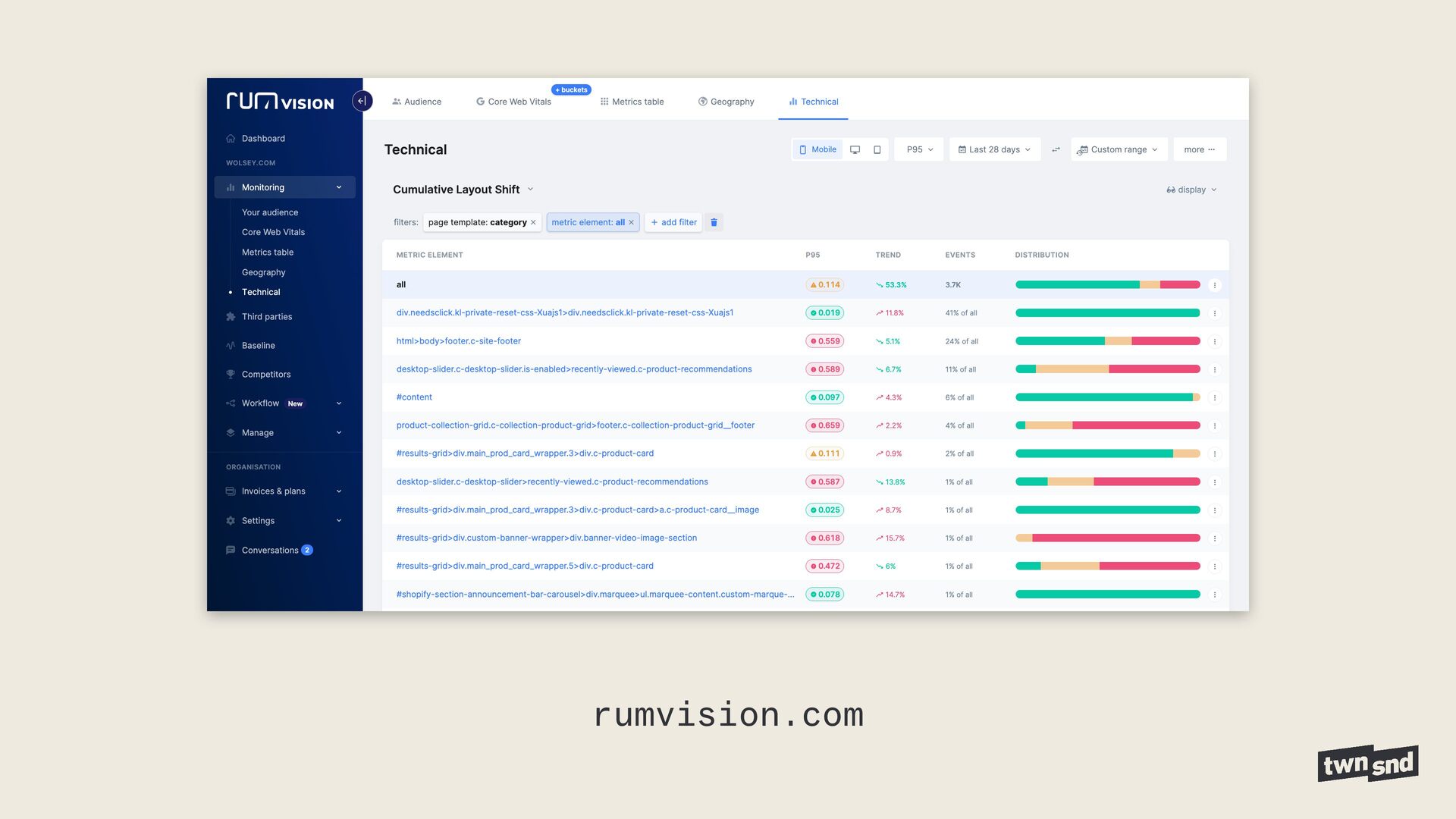Click the distribution bar of footer.c-site-footer row

tap(1107, 341)
